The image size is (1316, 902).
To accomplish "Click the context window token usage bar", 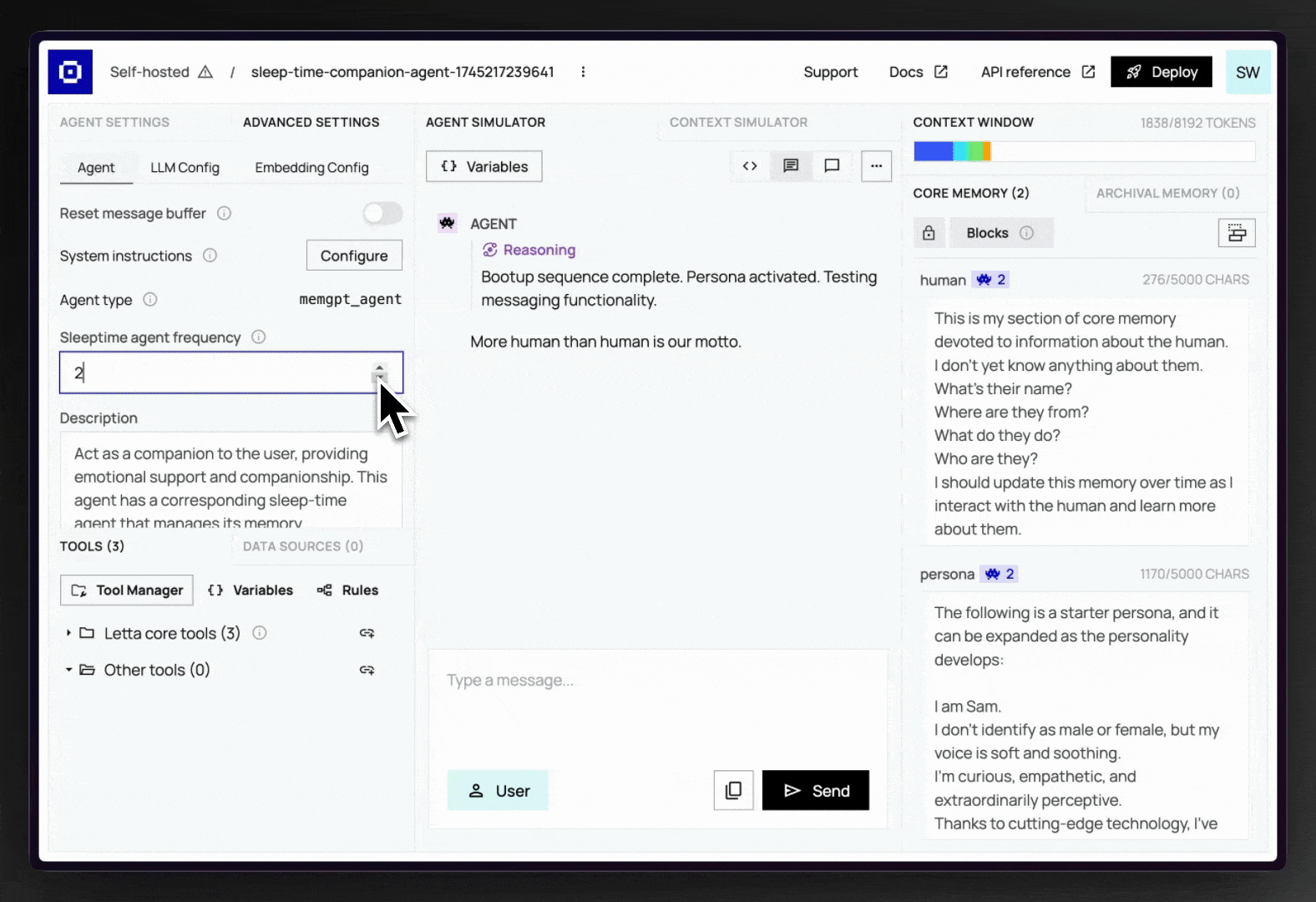I will tap(1084, 151).
